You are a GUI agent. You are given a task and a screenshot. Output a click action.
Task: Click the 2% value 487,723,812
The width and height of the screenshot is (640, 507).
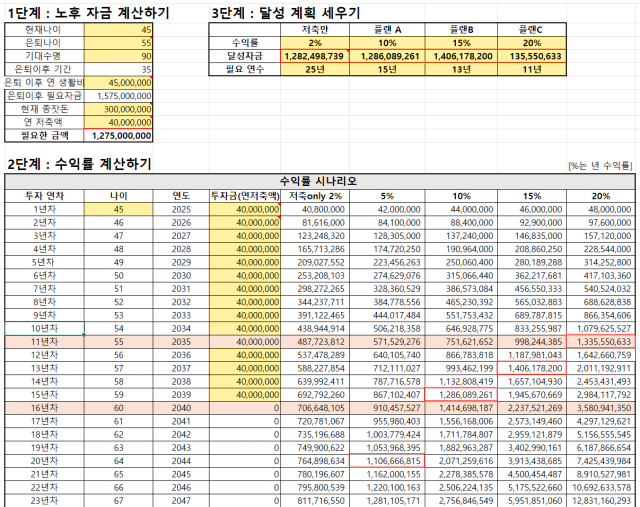point(315,342)
